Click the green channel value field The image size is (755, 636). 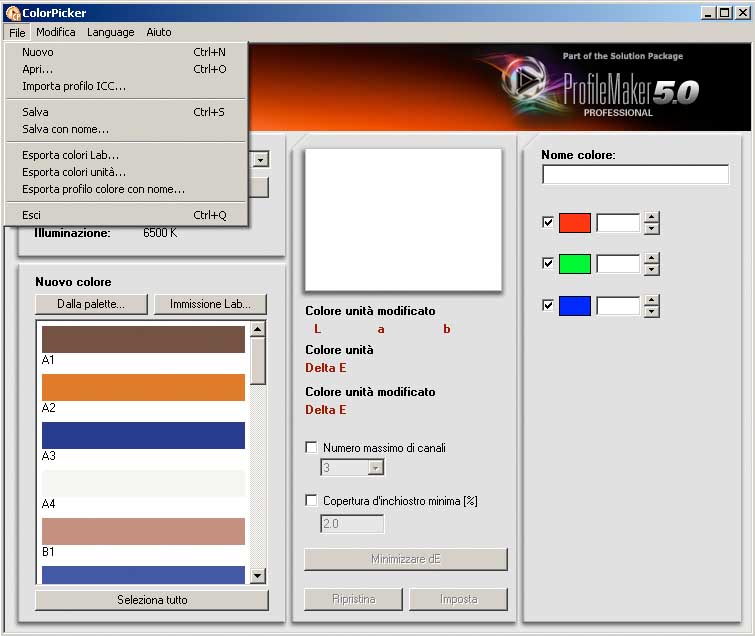point(618,264)
